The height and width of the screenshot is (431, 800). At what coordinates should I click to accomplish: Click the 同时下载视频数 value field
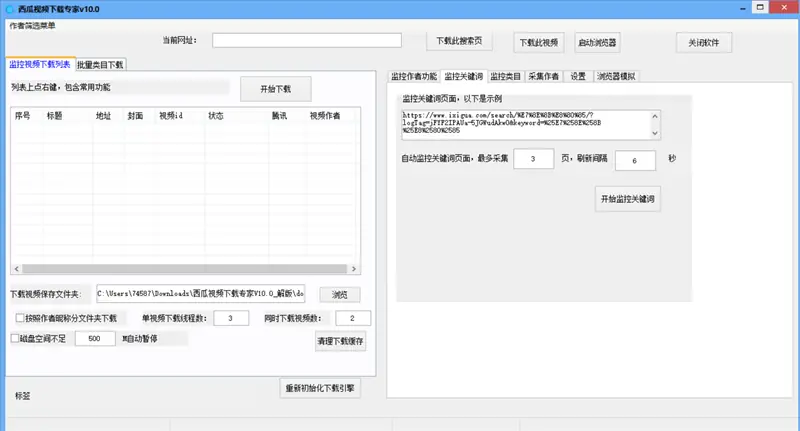click(353, 318)
